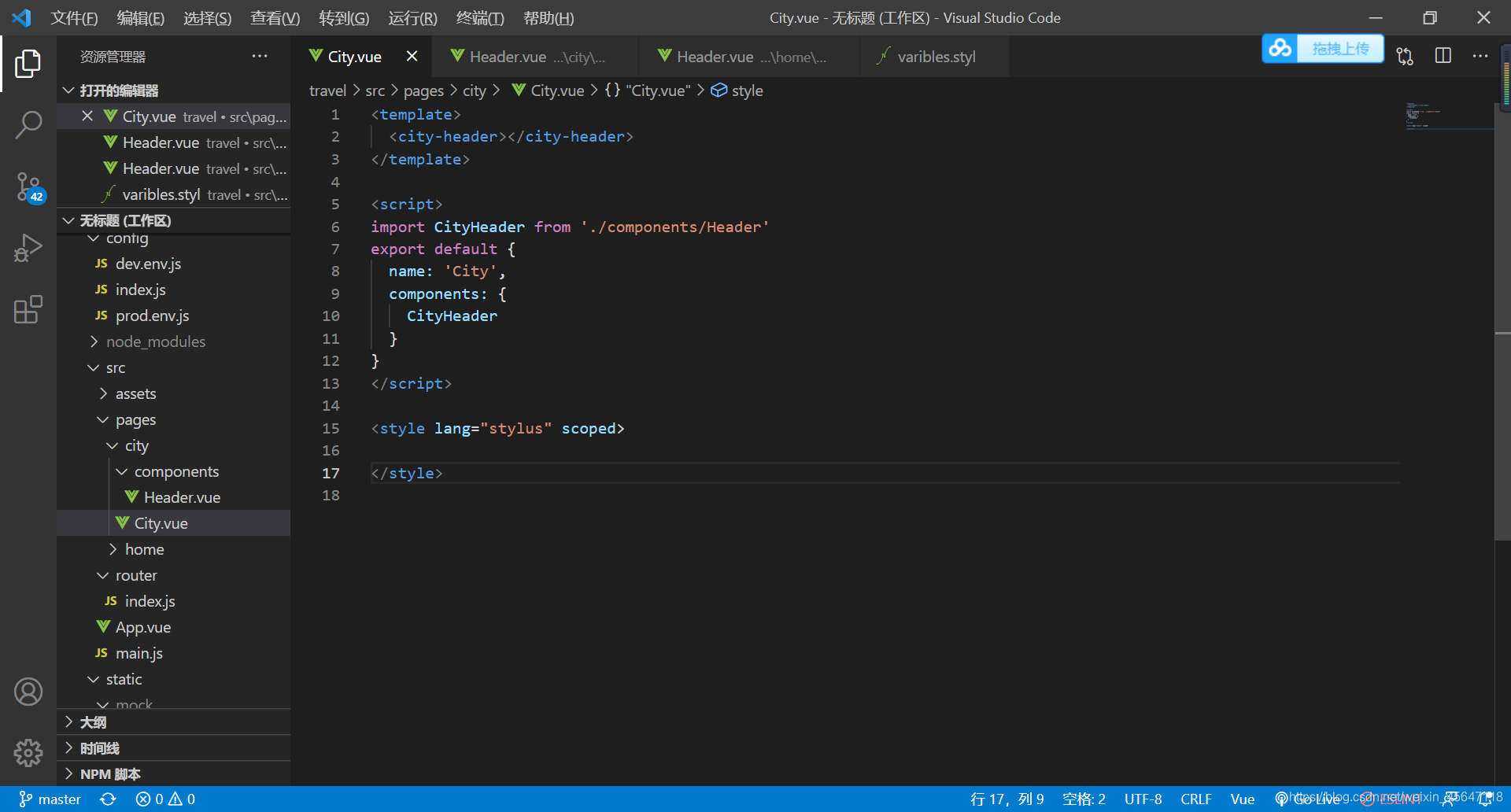Click the code minimap preview
This screenshot has width=1511, height=812.
(1448, 116)
